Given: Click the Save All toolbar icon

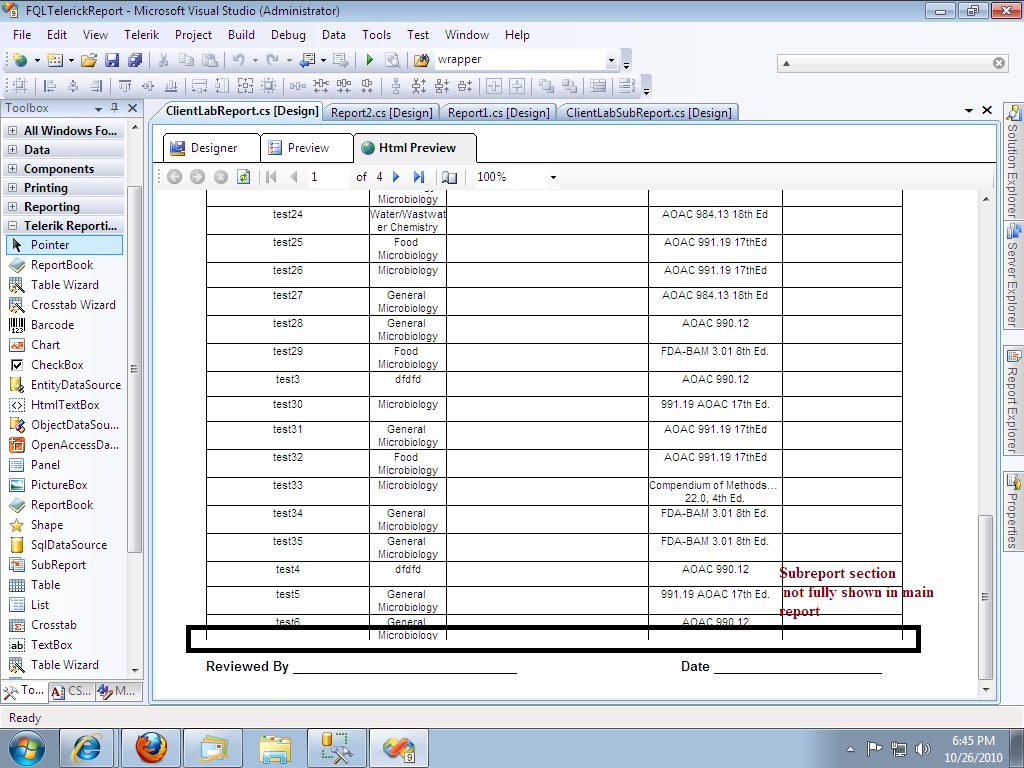Looking at the screenshot, I should (135, 60).
